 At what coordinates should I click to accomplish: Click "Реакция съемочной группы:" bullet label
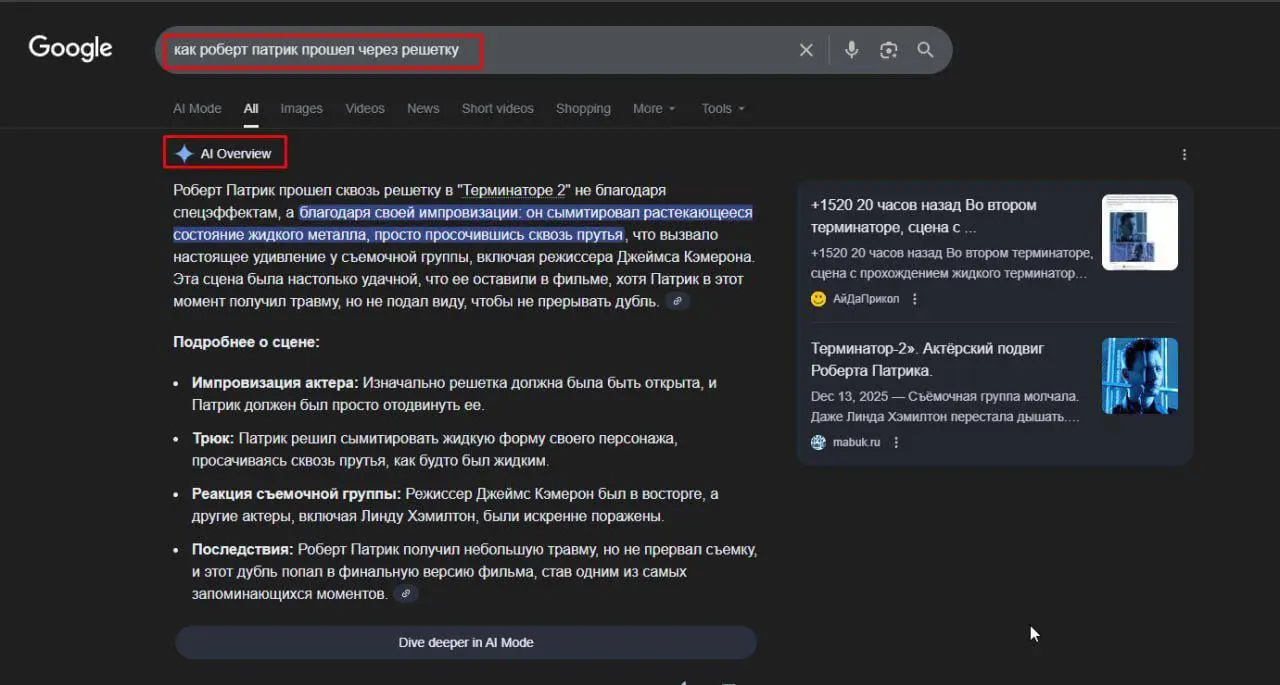(296, 494)
